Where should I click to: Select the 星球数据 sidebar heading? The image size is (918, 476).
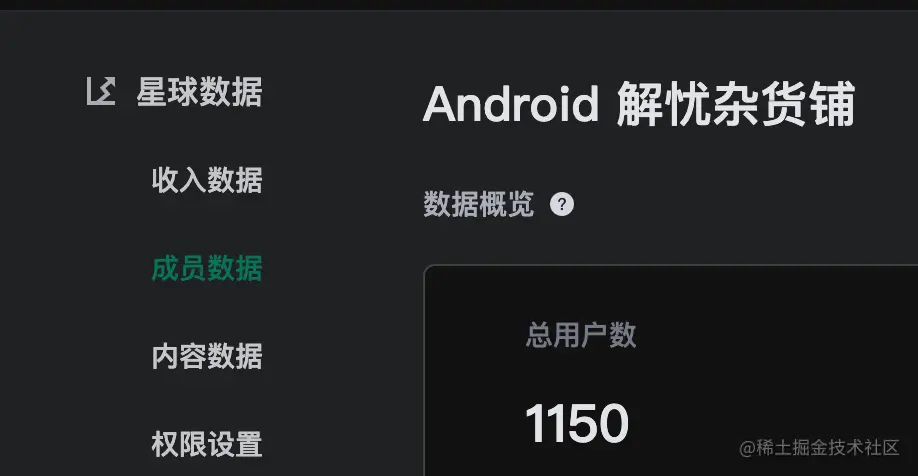click(199, 92)
